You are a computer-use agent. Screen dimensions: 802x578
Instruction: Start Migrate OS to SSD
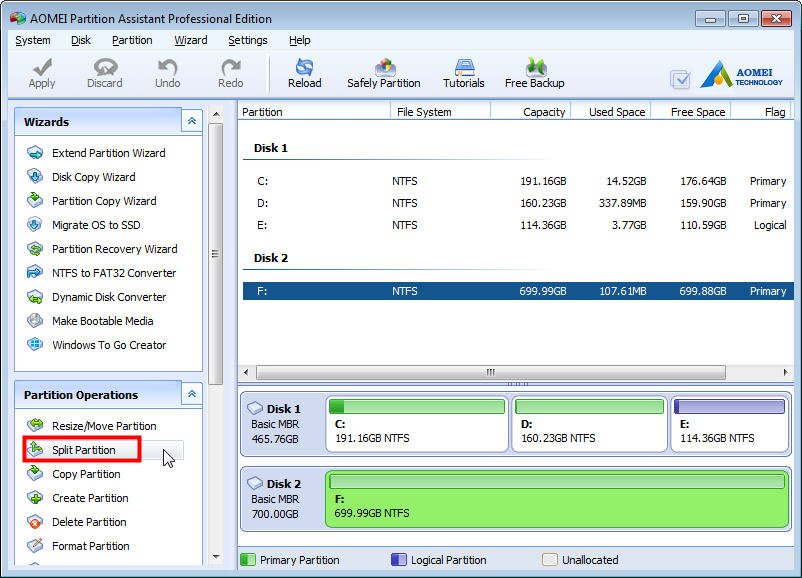[96, 225]
